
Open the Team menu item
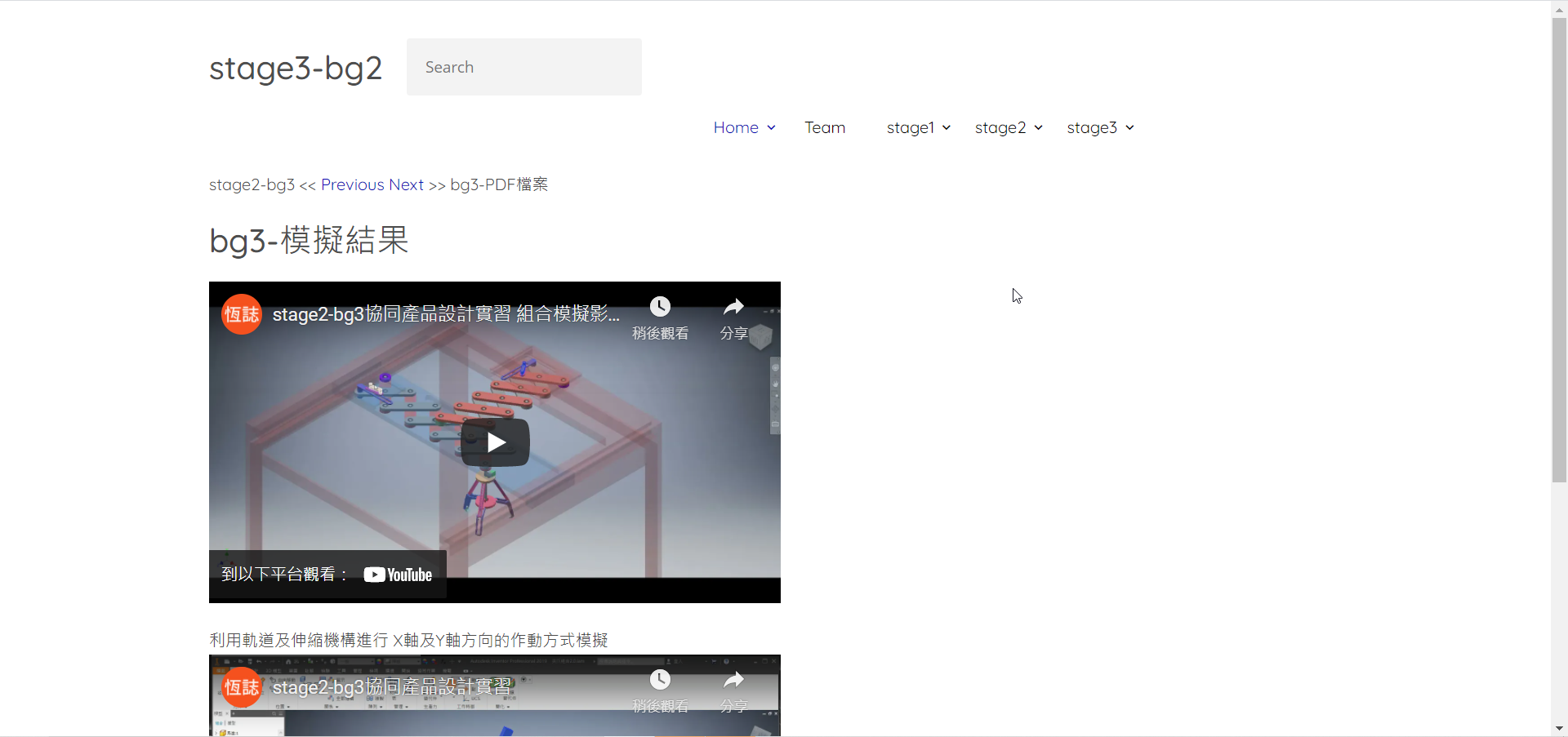click(825, 128)
